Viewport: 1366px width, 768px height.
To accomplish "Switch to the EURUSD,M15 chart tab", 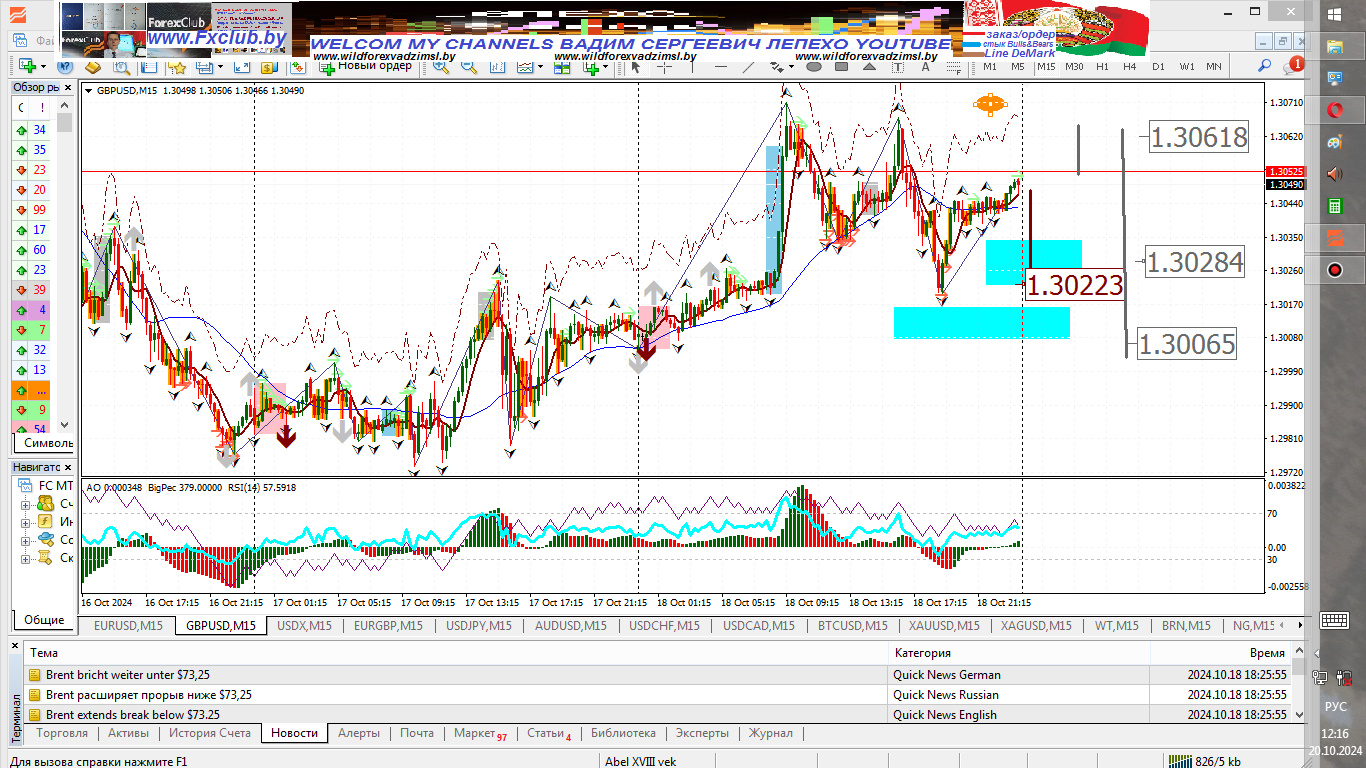I will (x=128, y=626).
